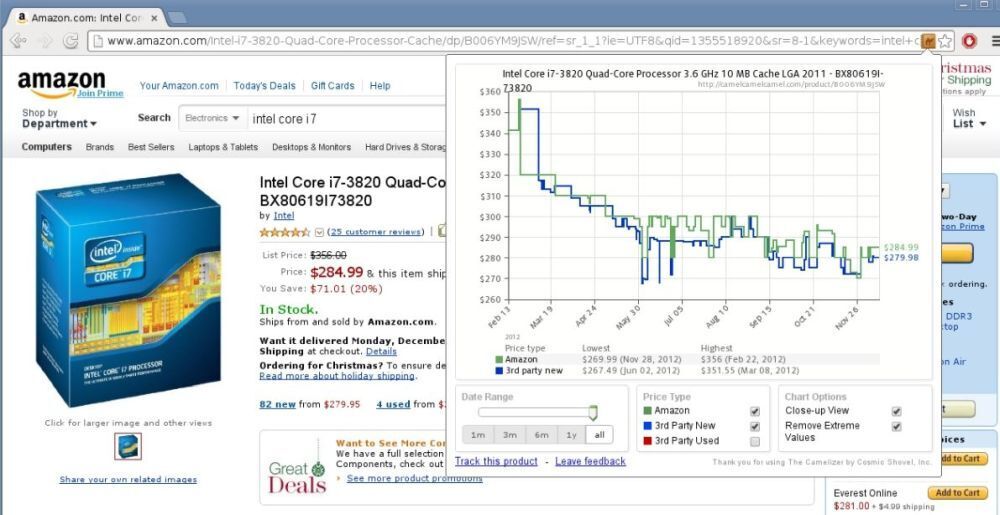Image resolution: width=1000 pixels, height=515 pixels.
Task: Open Gift Cards page
Action: tap(332, 85)
